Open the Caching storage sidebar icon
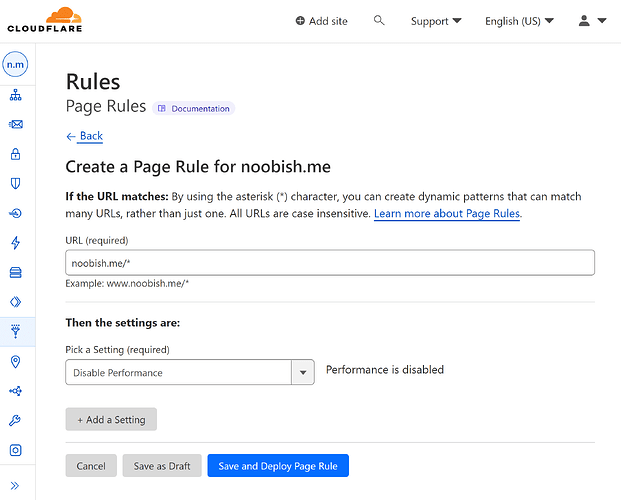The width and height of the screenshot is (621, 500). (x=15, y=272)
